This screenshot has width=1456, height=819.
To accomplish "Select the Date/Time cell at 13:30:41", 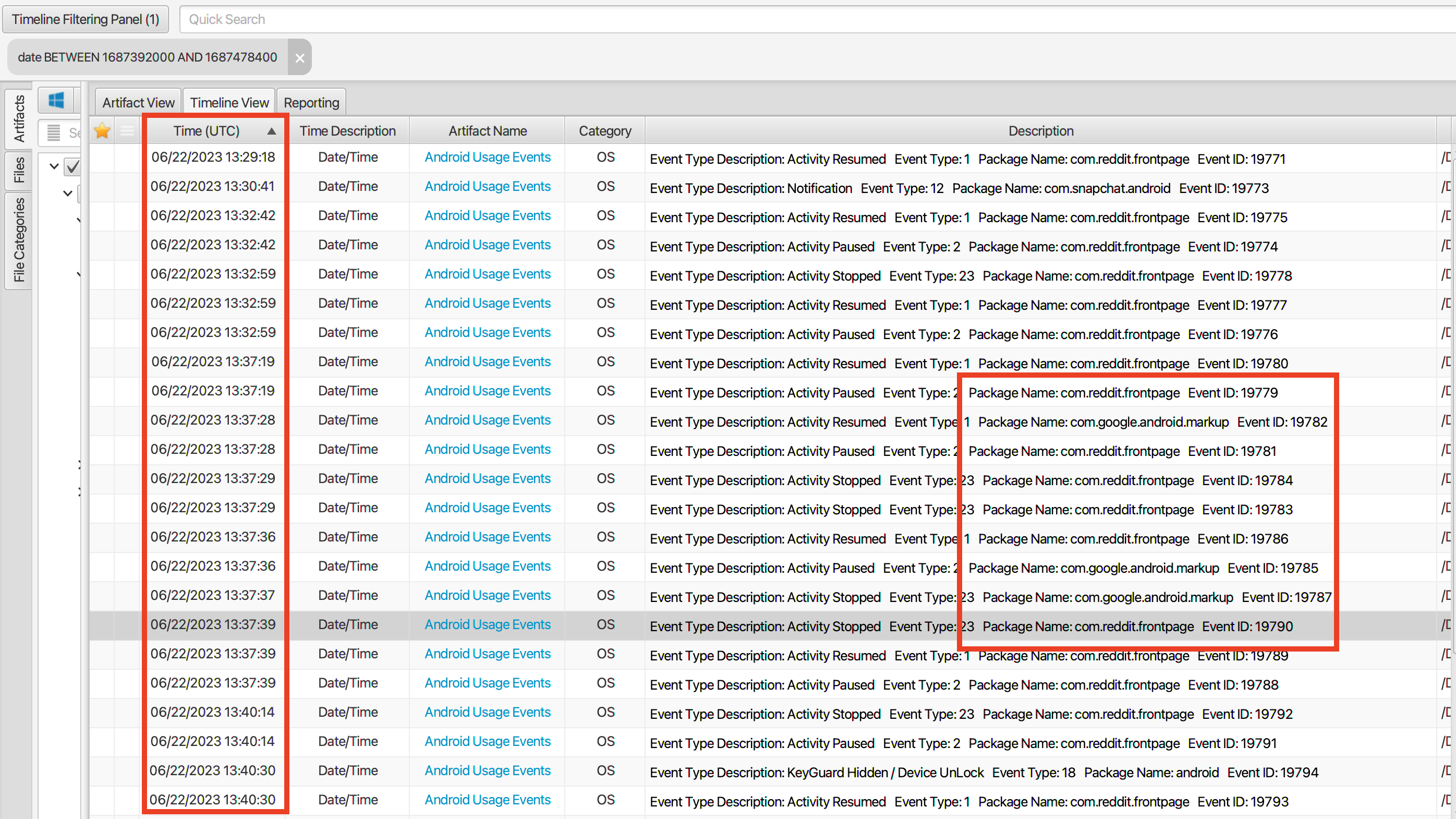I will (348, 187).
